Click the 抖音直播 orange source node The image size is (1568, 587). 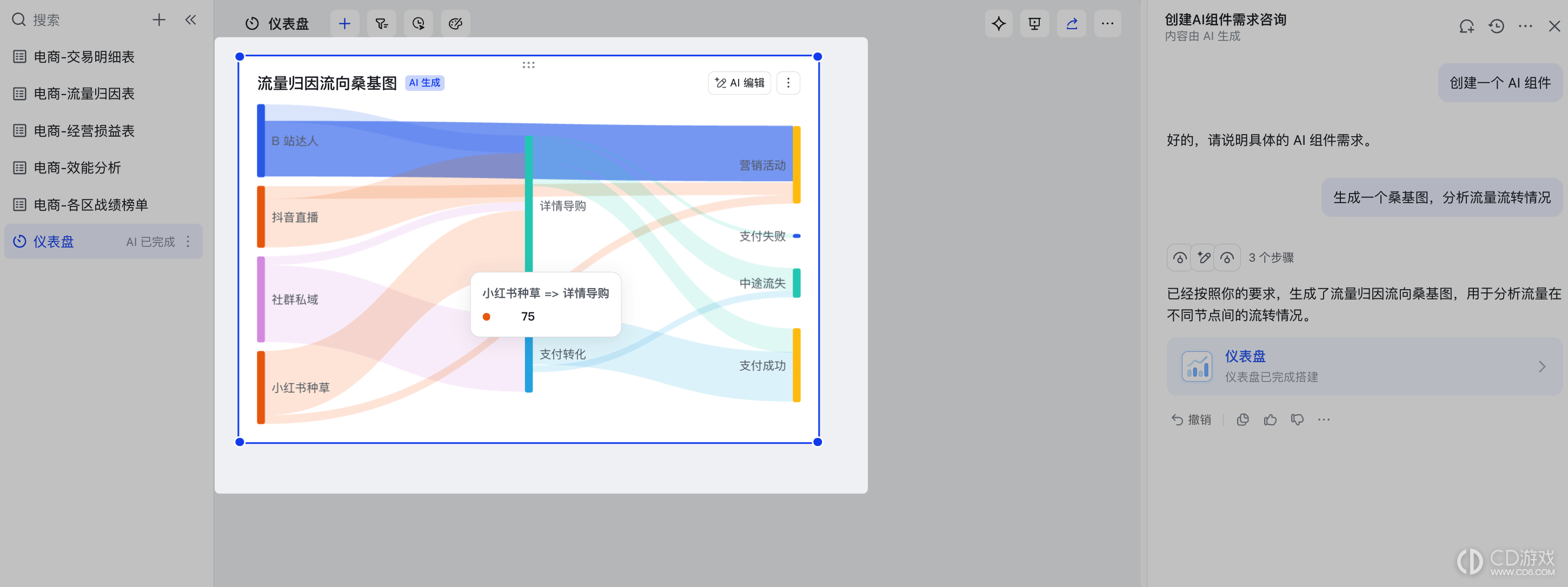261,217
